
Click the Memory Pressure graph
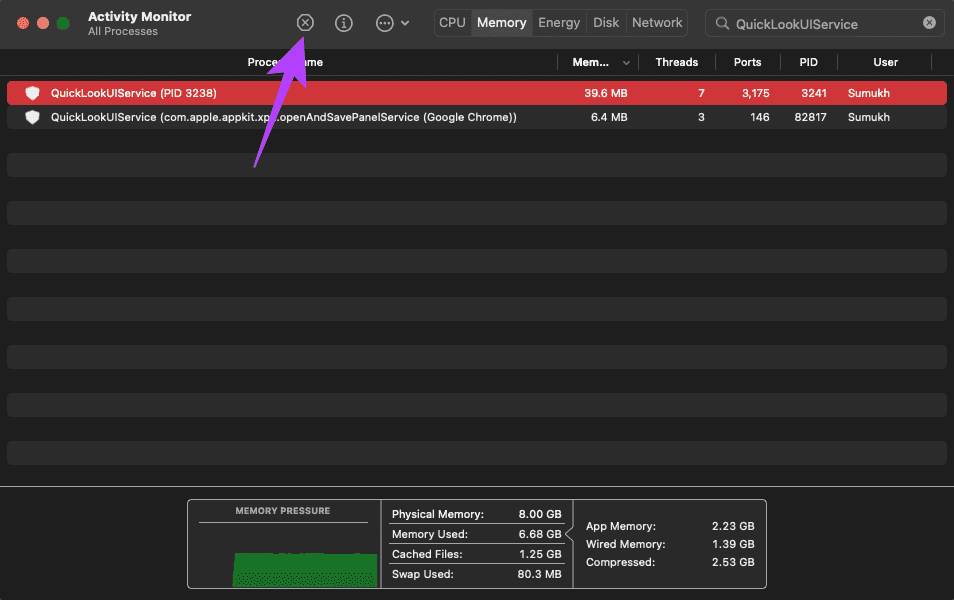284,544
